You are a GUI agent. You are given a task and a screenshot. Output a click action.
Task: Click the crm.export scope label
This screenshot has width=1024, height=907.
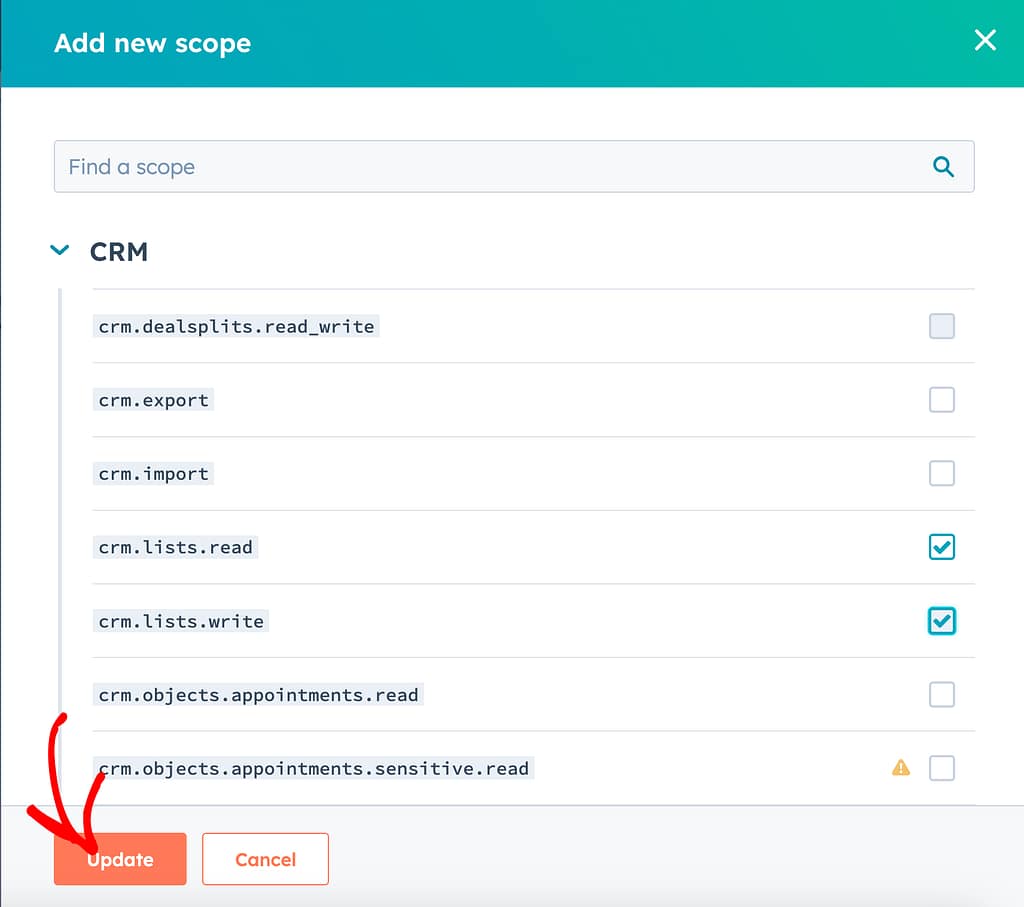coord(153,400)
